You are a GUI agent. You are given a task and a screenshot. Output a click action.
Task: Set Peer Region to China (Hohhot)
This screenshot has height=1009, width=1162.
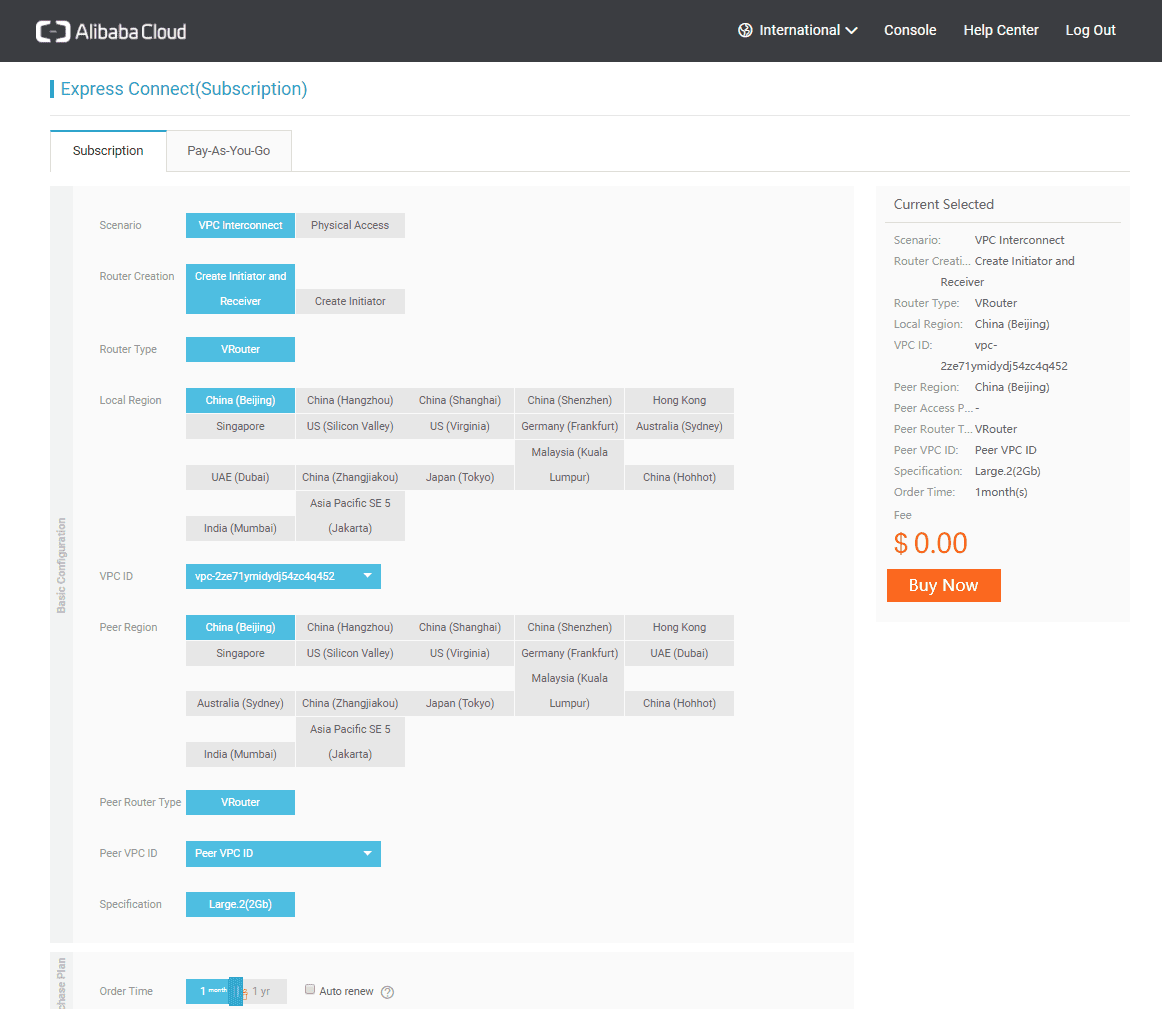coord(679,704)
